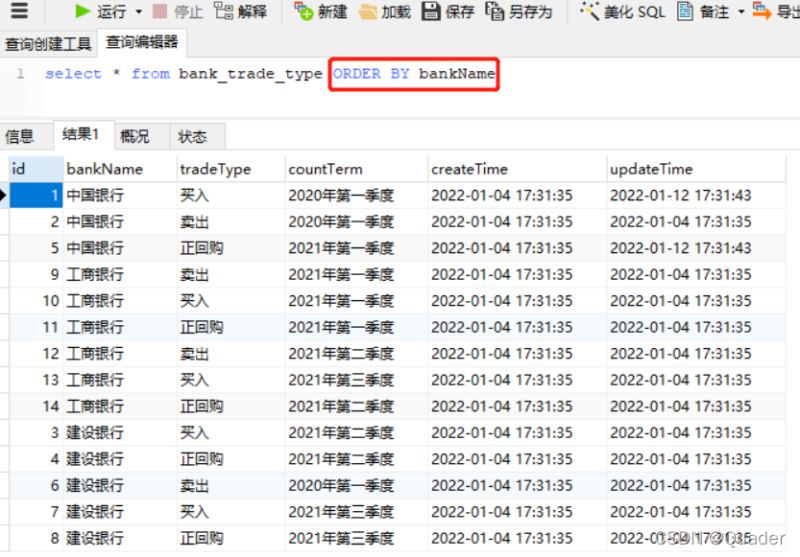Select the id cell with value 13
Screen dimensions: 800x557
36,381
